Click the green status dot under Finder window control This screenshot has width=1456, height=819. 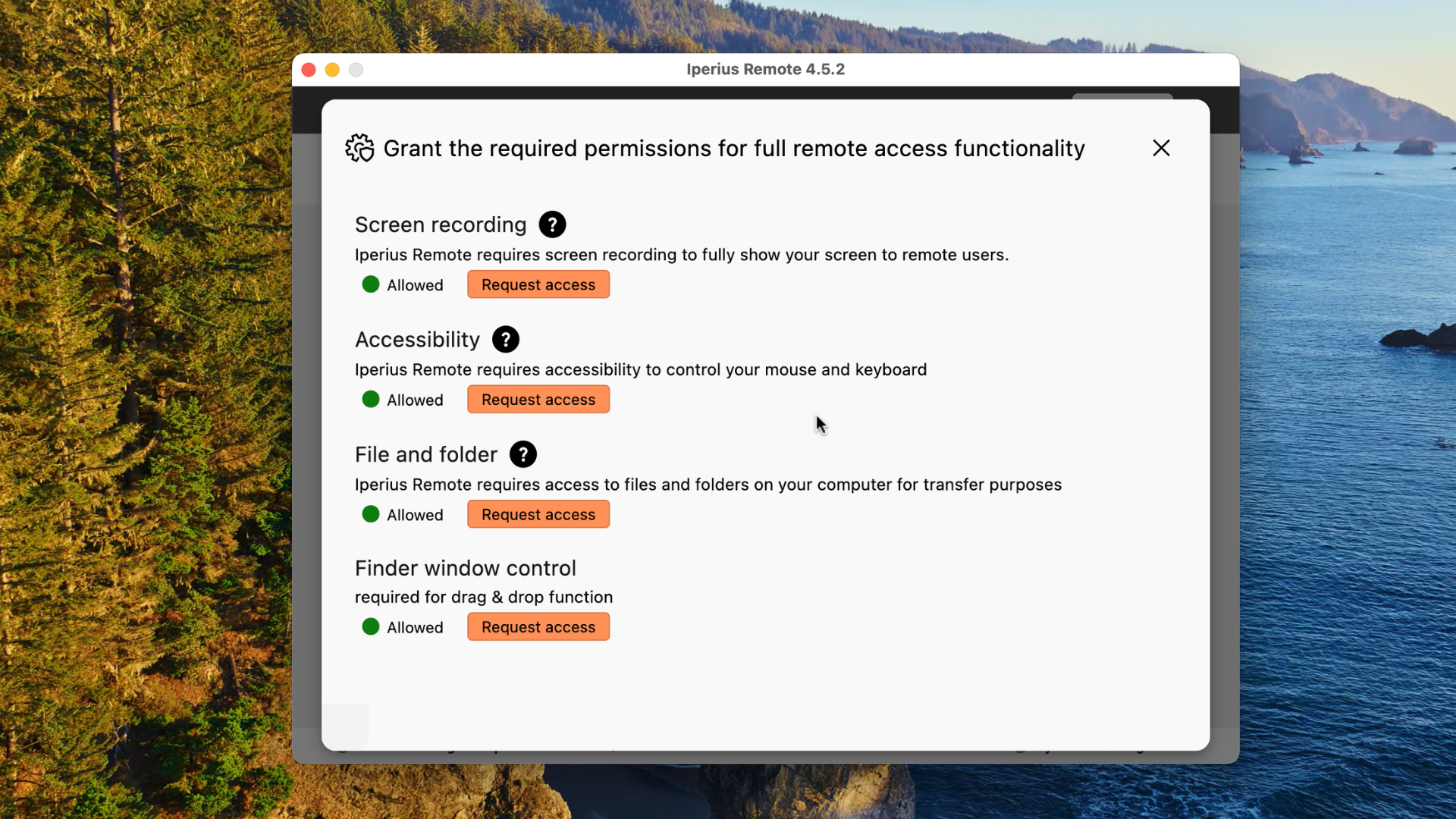point(371,626)
